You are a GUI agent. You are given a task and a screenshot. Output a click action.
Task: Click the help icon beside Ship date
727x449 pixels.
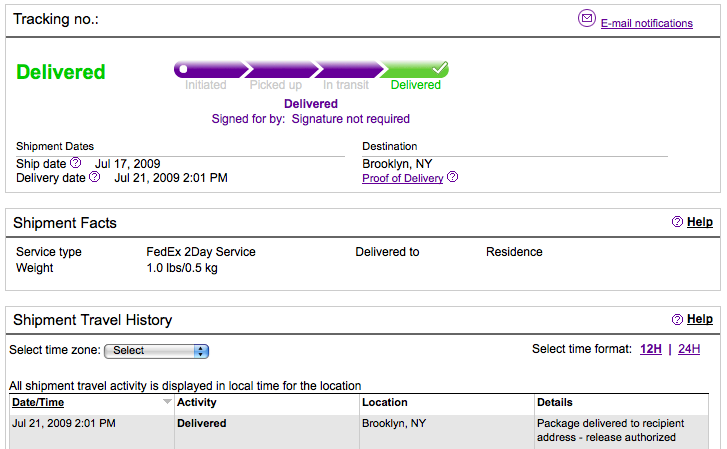click(75, 163)
